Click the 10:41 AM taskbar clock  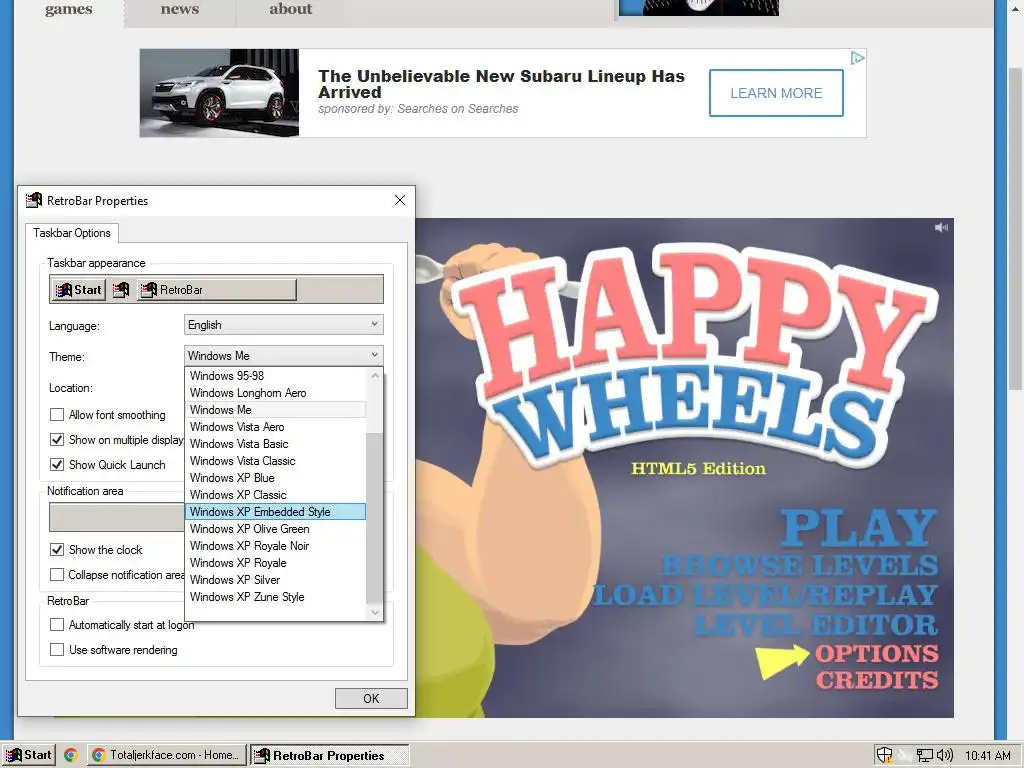coord(987,756)
